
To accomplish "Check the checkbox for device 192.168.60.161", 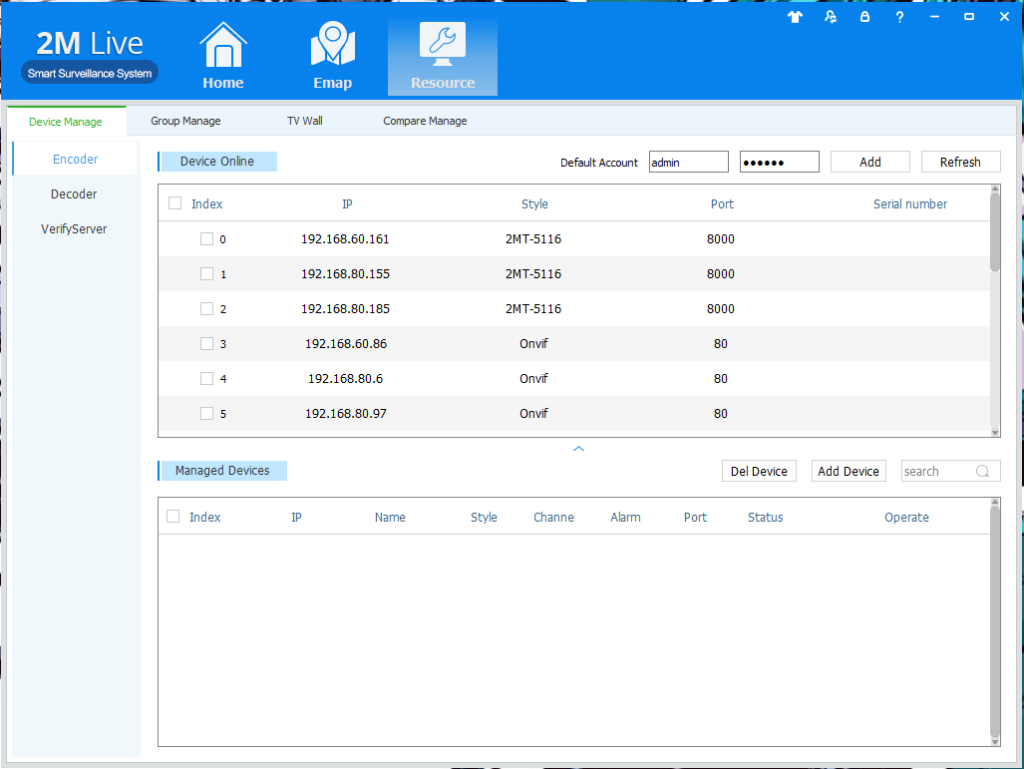I will [x=207, y=239].
